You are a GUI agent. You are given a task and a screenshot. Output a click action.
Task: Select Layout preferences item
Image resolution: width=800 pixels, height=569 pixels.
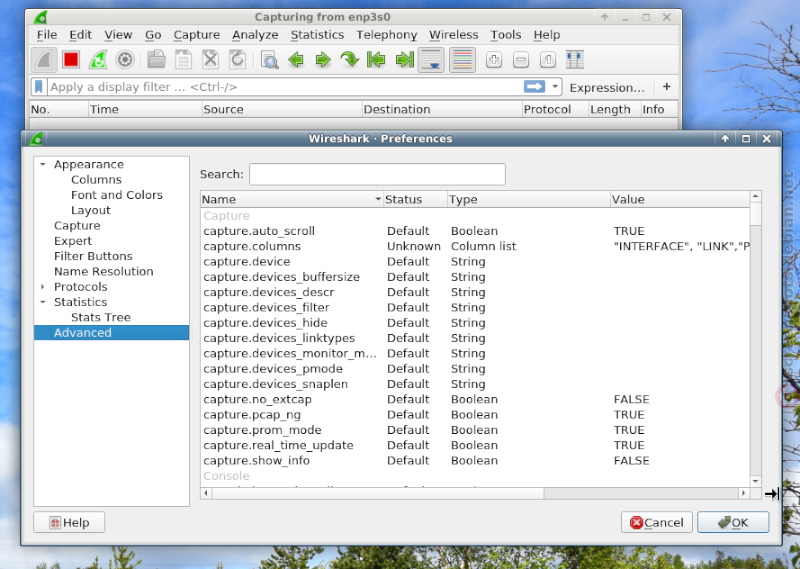[91, 210]
